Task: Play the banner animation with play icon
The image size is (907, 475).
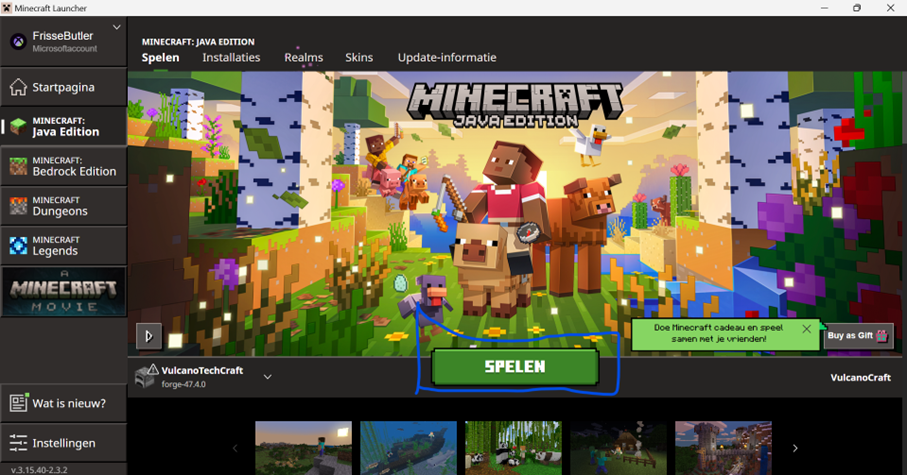Action: click(149, 336)
